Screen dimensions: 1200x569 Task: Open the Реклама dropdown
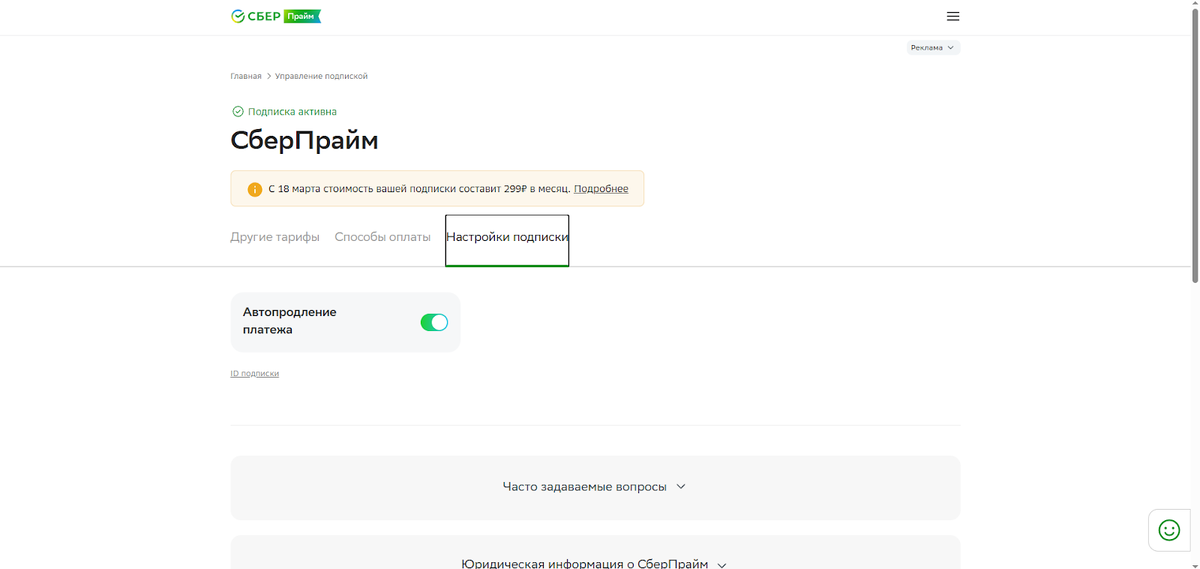pyautogui.click(x=933, y=47)
